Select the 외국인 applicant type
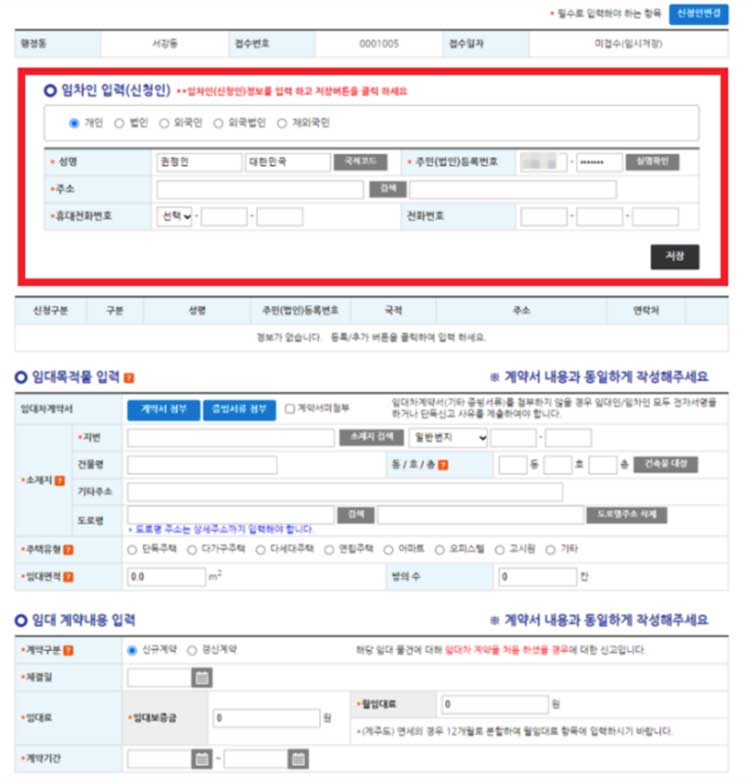This screenshot has width=750, height=782. (164, 123)
